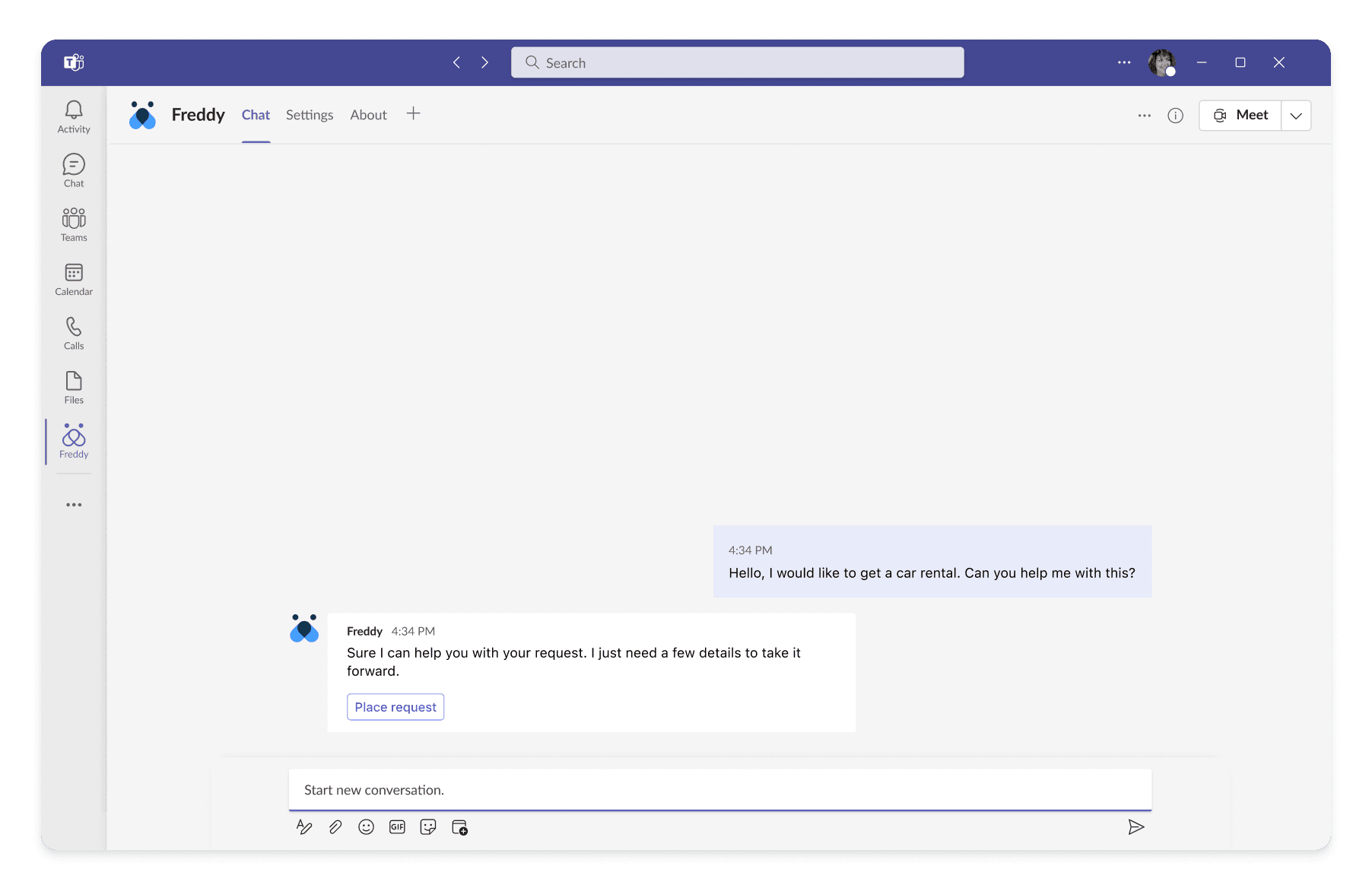Image resolution: width=1372 pixels, height=888 pixels.
Task: Expand the Meet options dropdown arrow
Action: click(x=1296, y=116)
